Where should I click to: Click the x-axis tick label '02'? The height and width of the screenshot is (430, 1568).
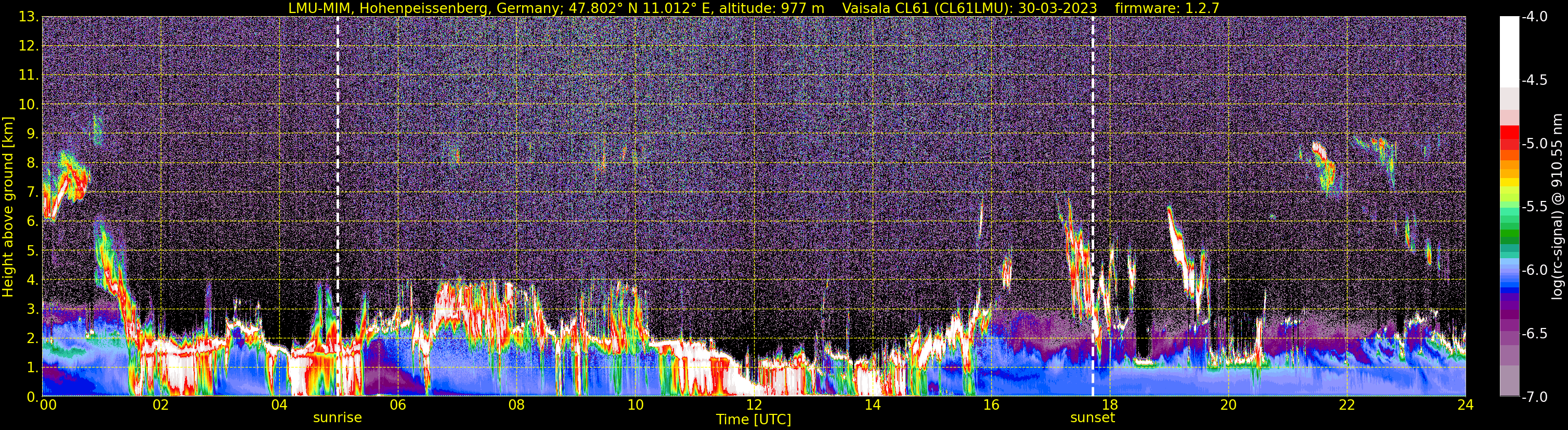point(160,405)
